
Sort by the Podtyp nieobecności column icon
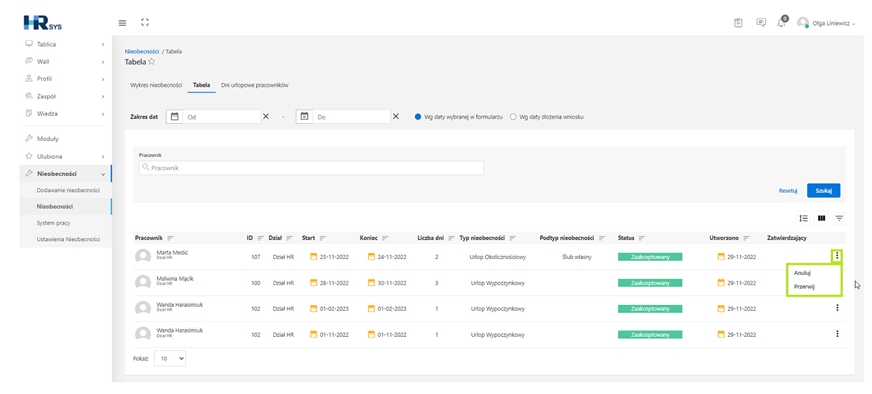point(602,238)
